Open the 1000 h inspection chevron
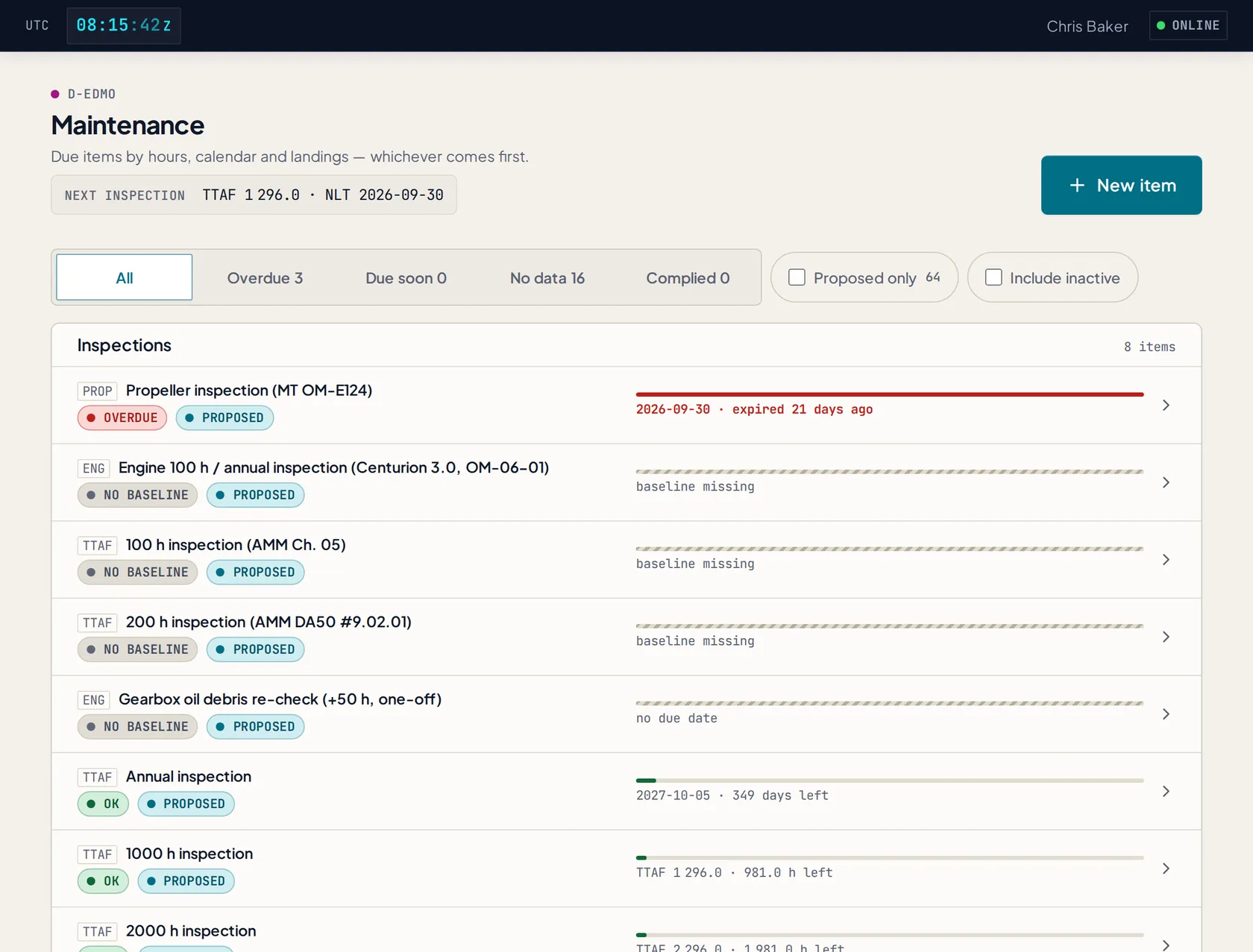 point(1166,869)
